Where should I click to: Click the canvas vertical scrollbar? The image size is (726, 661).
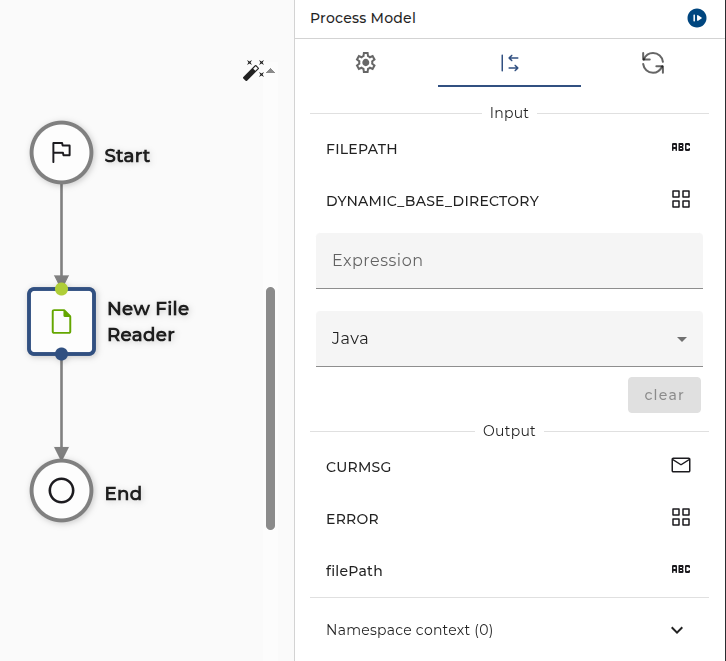click(x=270, y=408)
